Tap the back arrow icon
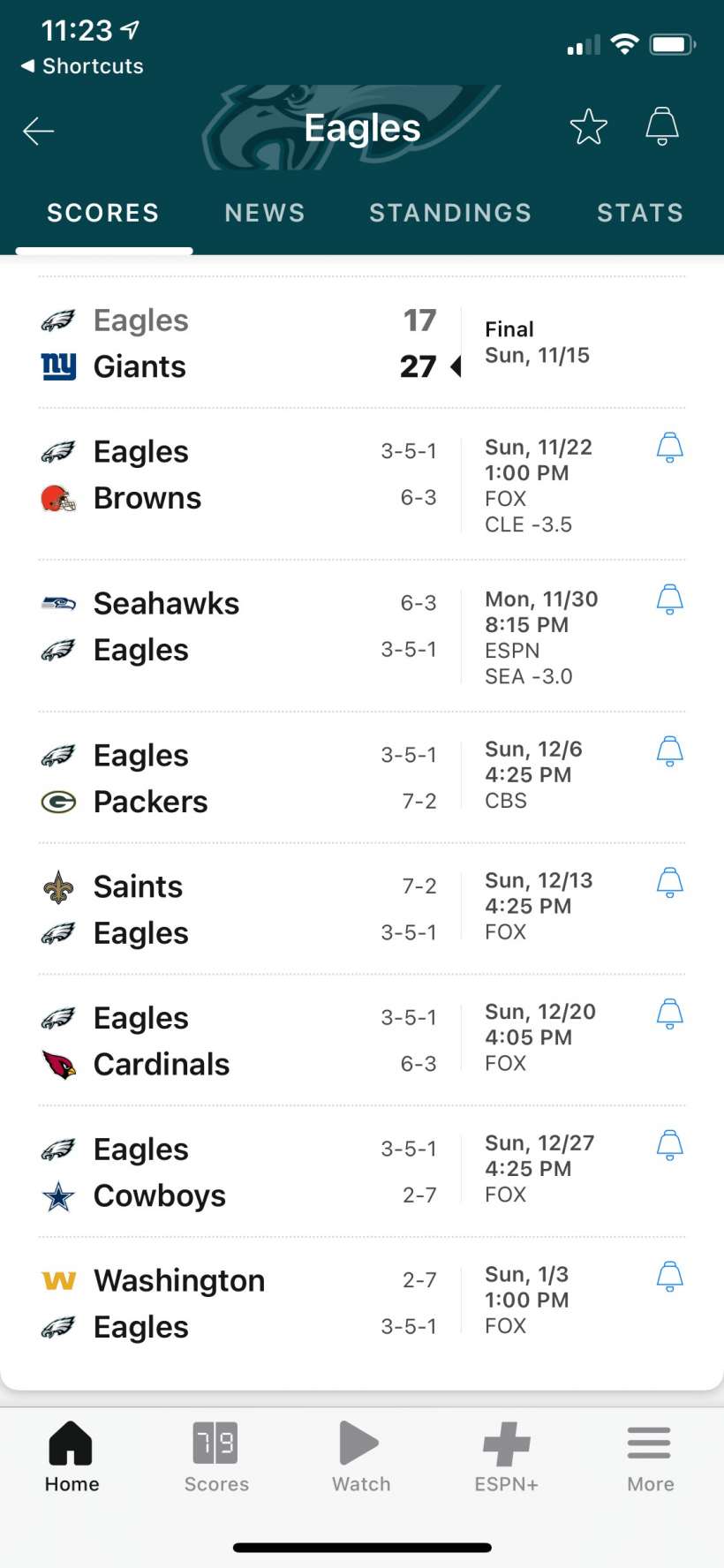Image resolution: width=724 pixels, height=1568 pixels. [39, 131]
